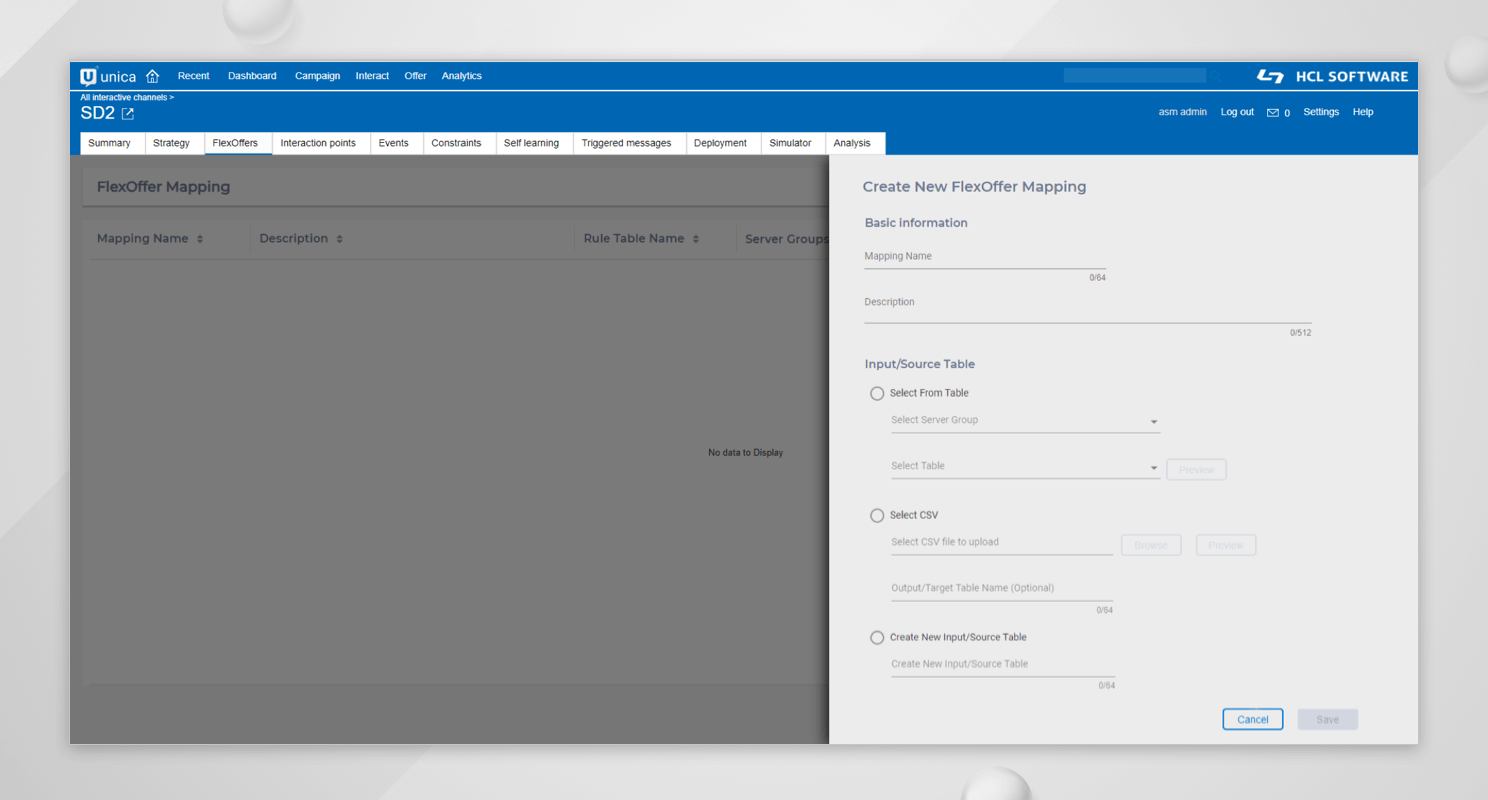Sort the Mapping Name column

click(x=199, y=238)
